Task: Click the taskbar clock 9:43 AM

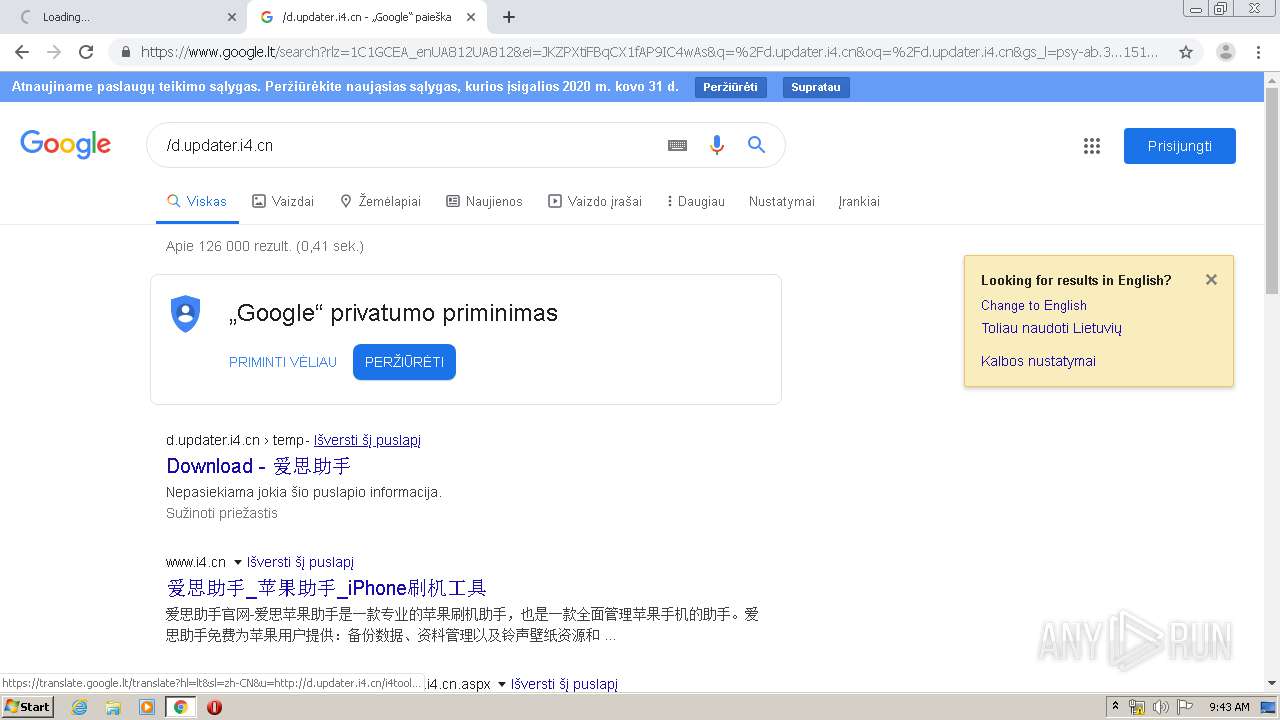Action: click(1229, 707)
